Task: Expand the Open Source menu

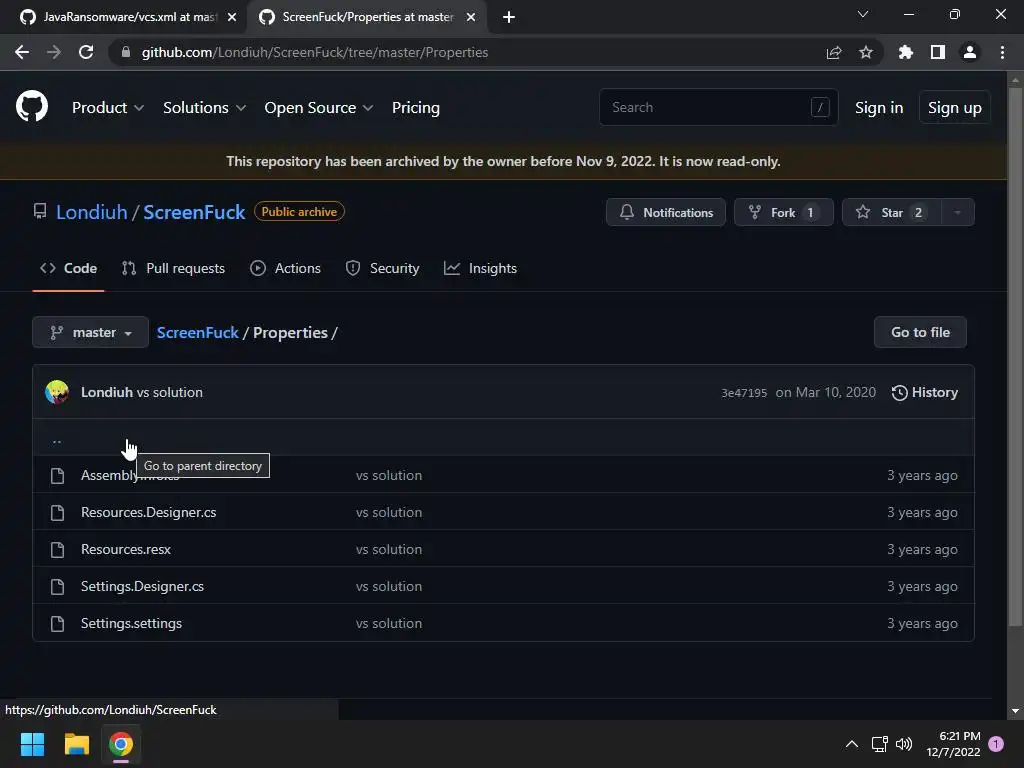Action: click(319, 108)
